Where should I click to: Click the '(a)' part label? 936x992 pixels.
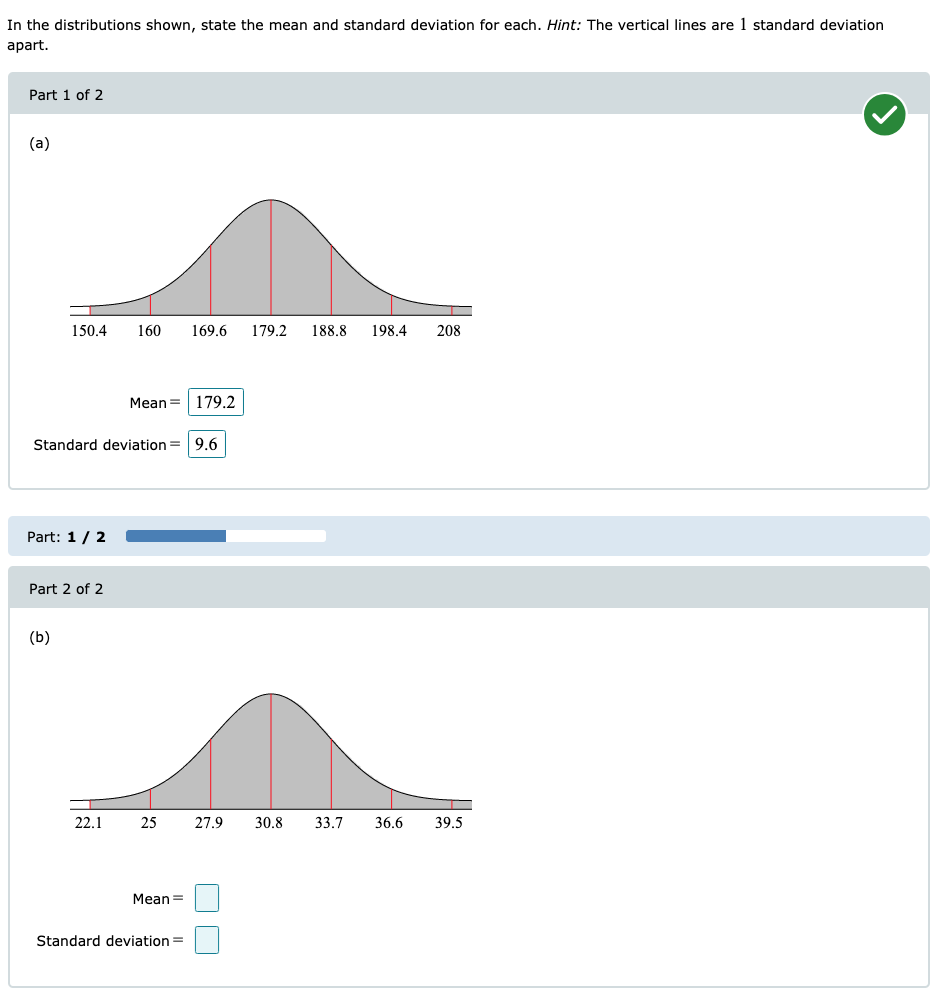[x=39, y=143]
